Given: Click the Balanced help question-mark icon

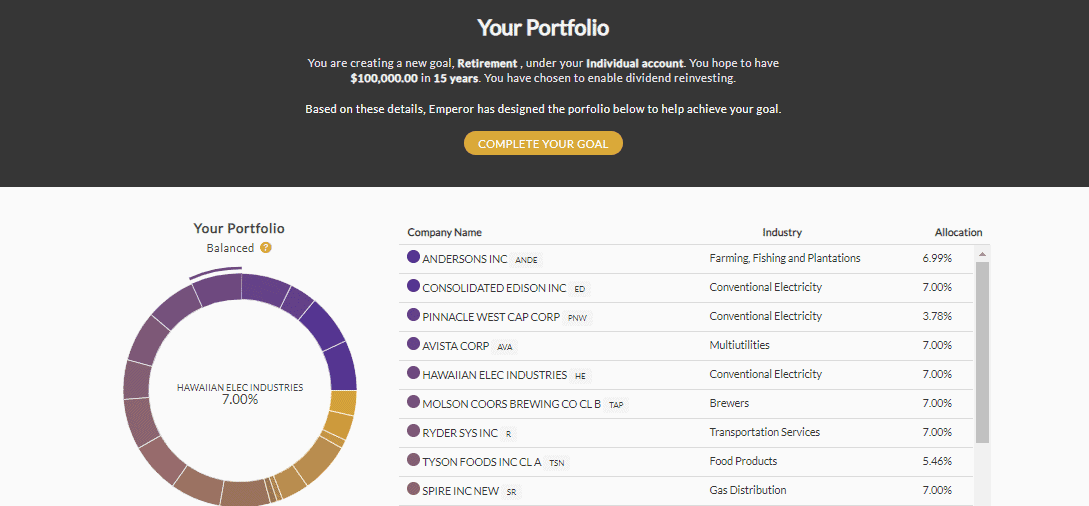Looking at the screenshot, I should 265,248.
